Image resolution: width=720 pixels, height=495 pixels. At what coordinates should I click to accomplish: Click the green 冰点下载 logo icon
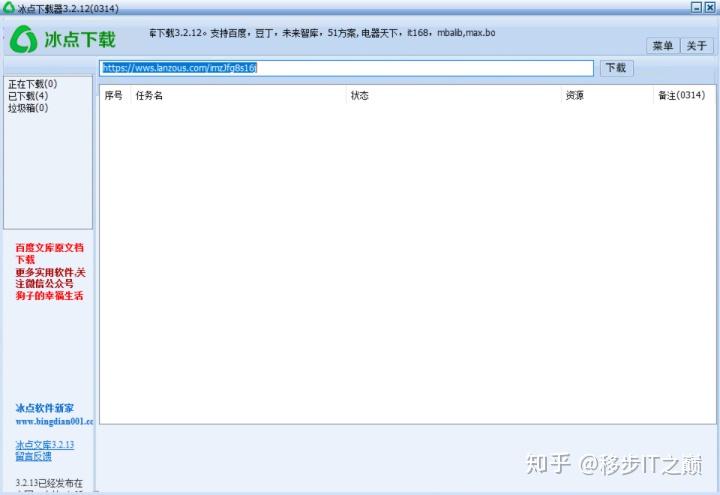pos(23,39)
